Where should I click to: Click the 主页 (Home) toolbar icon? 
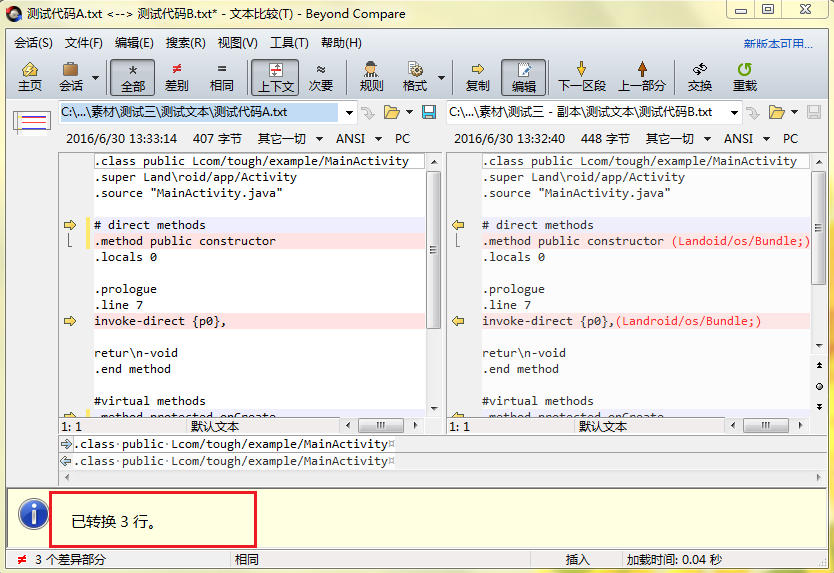(x=30, y=76)
